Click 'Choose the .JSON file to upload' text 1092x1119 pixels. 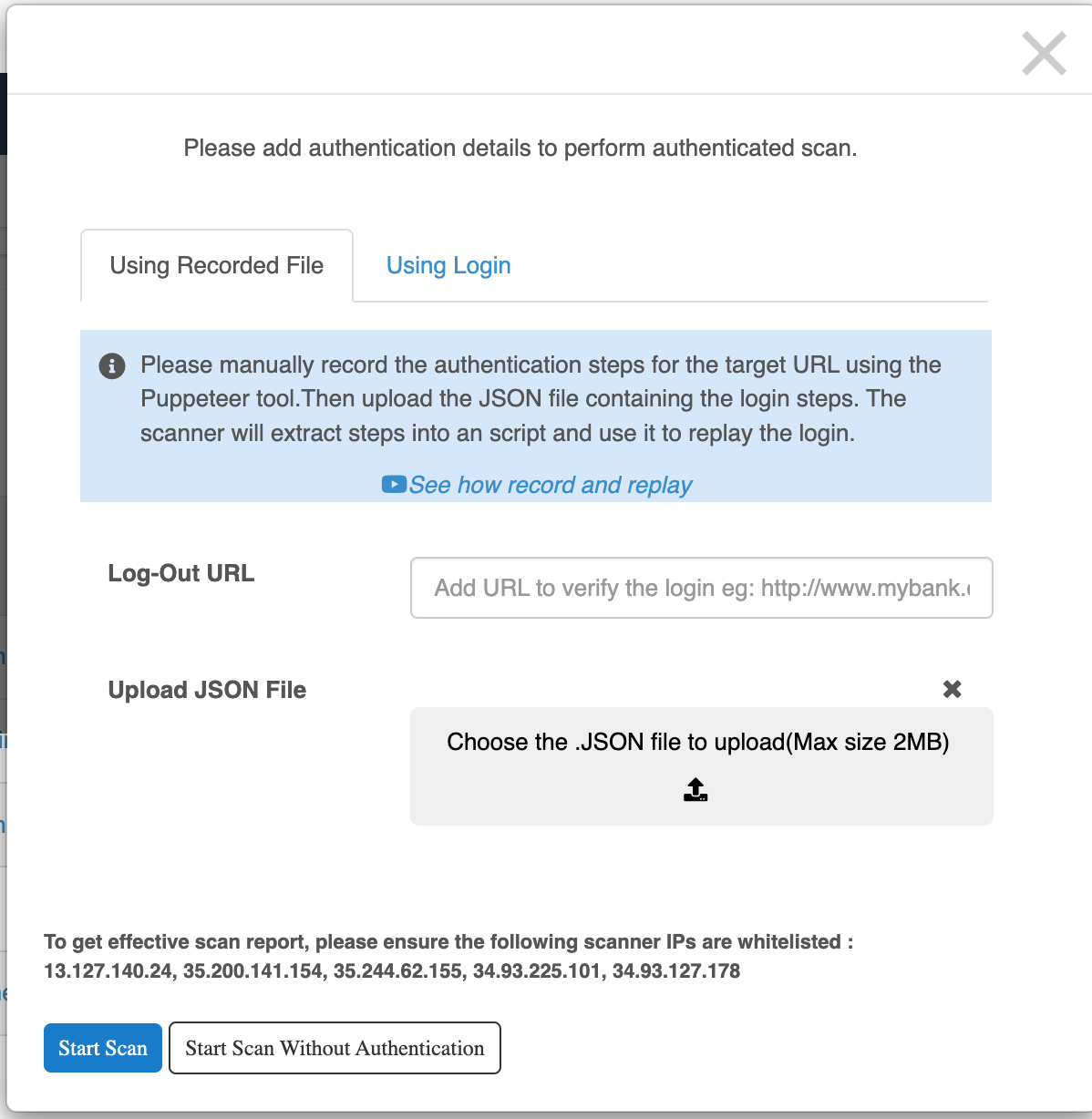[x=697, y=742]
